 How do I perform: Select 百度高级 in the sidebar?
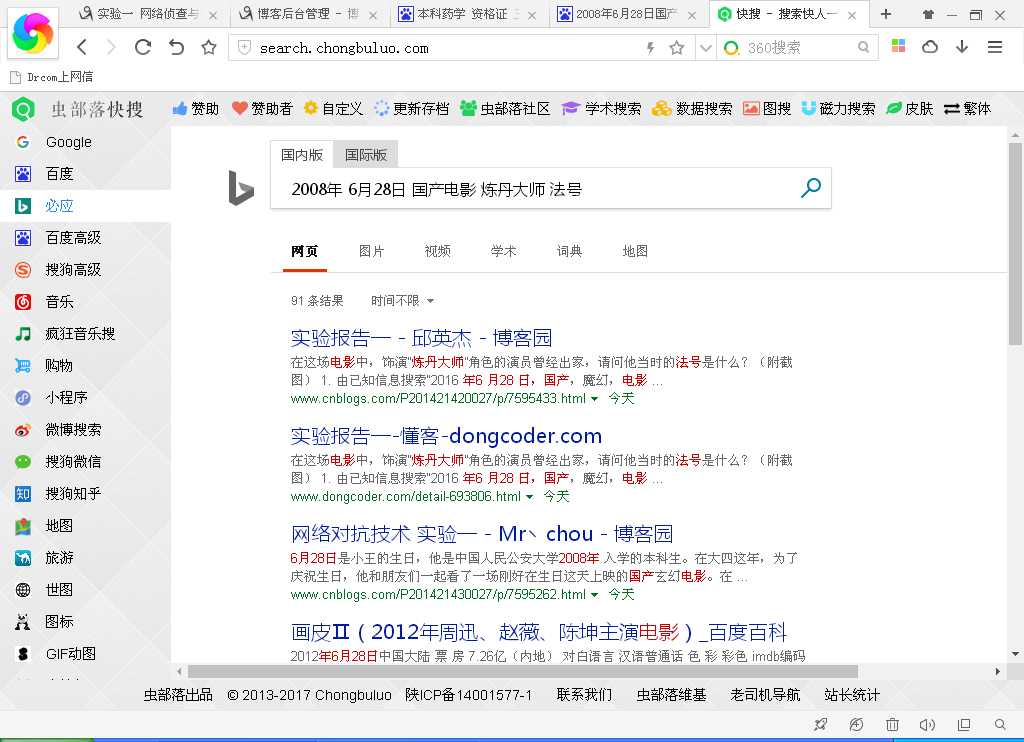(86, 238)
